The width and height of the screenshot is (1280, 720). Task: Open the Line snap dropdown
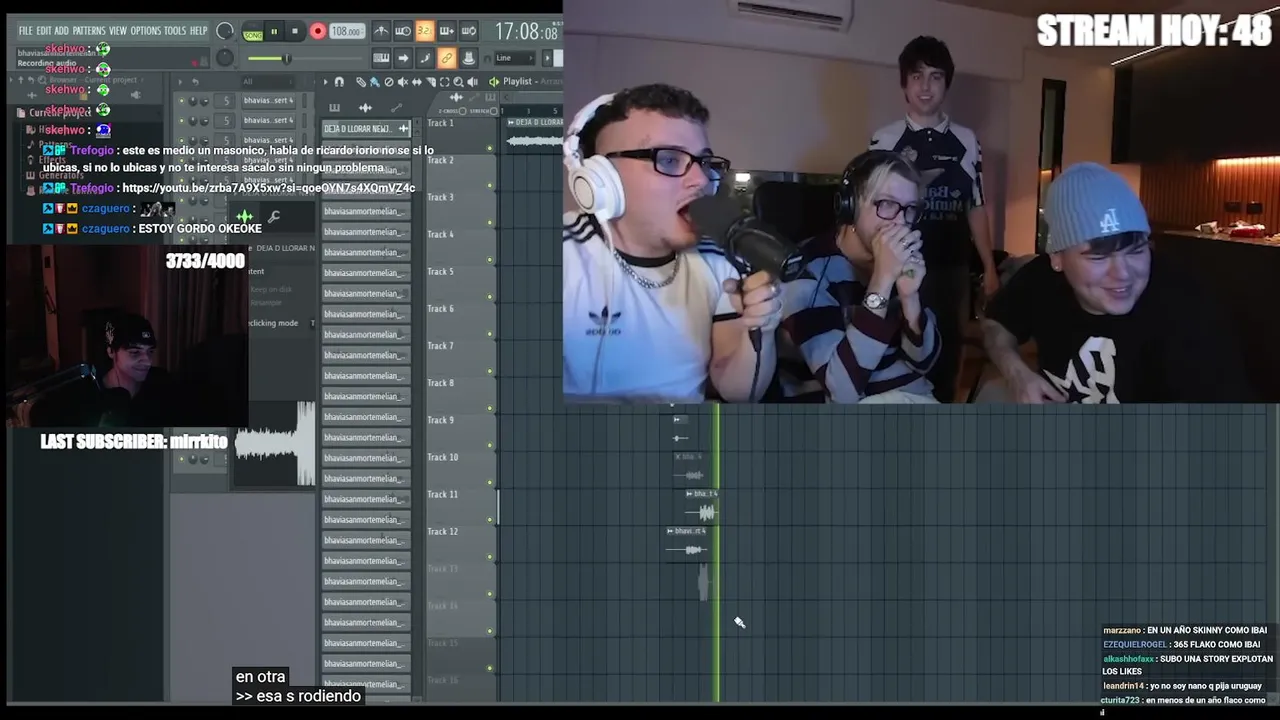coord(513,58)
